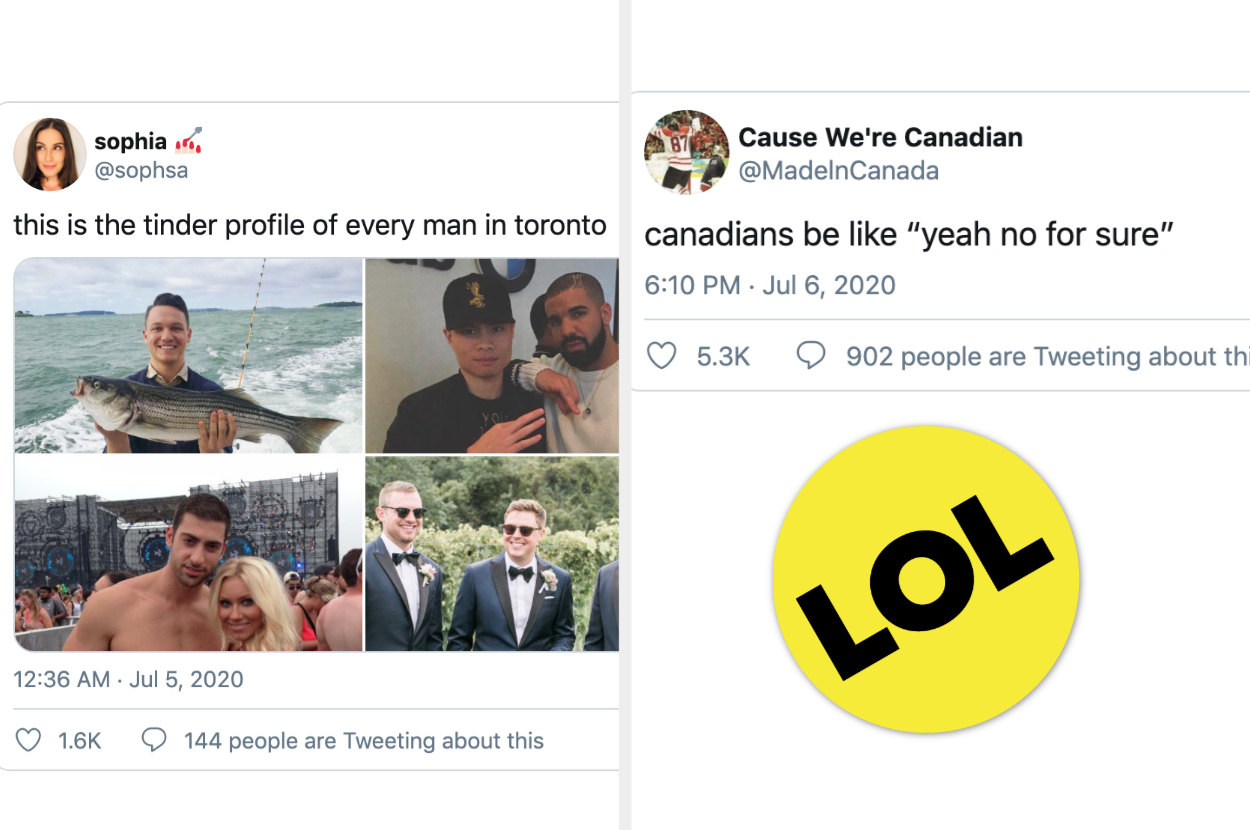The width and height of the screenshot is (1250, 830).
Task: Open "144 people are Tweeting about this"
Action: (x=364, y=741)
